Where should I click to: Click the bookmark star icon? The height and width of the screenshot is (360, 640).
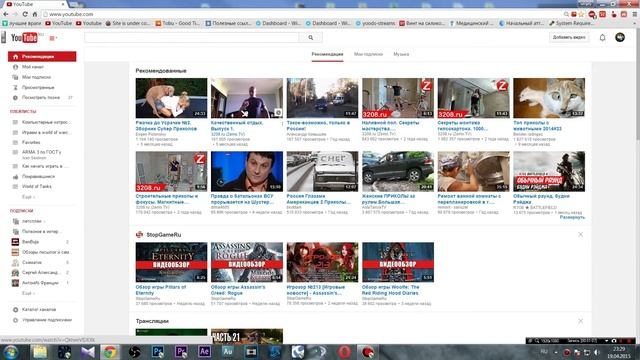click(x=581, y=14)
